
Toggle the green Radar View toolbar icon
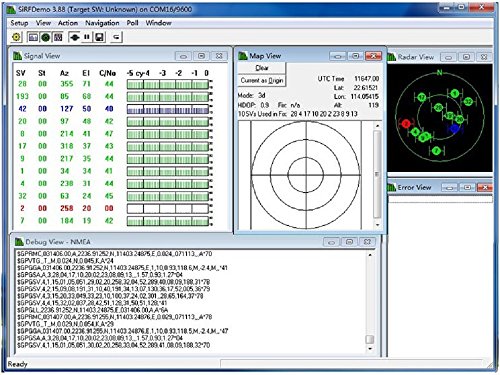pyautogui.click(x=46, y=37)
